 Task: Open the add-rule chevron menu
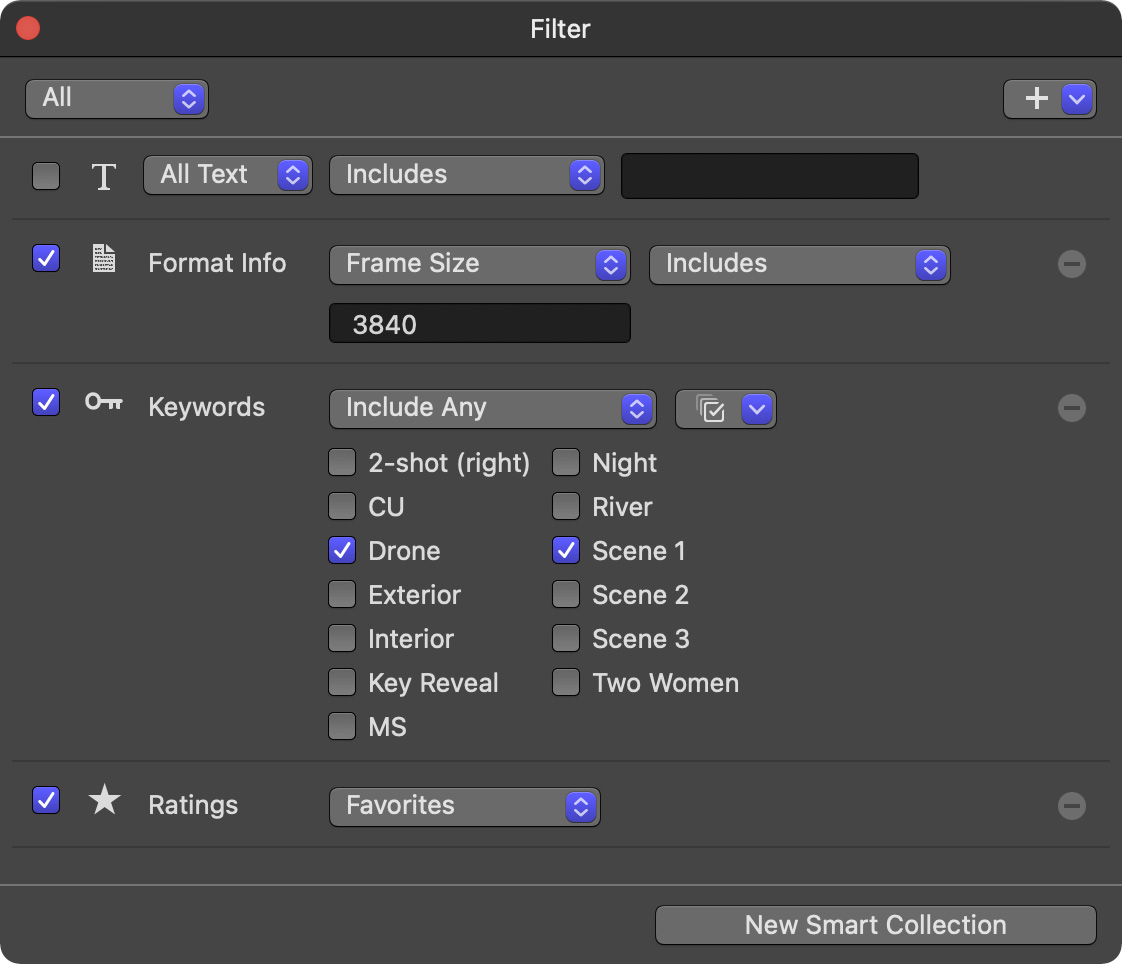click(1077, 99)
